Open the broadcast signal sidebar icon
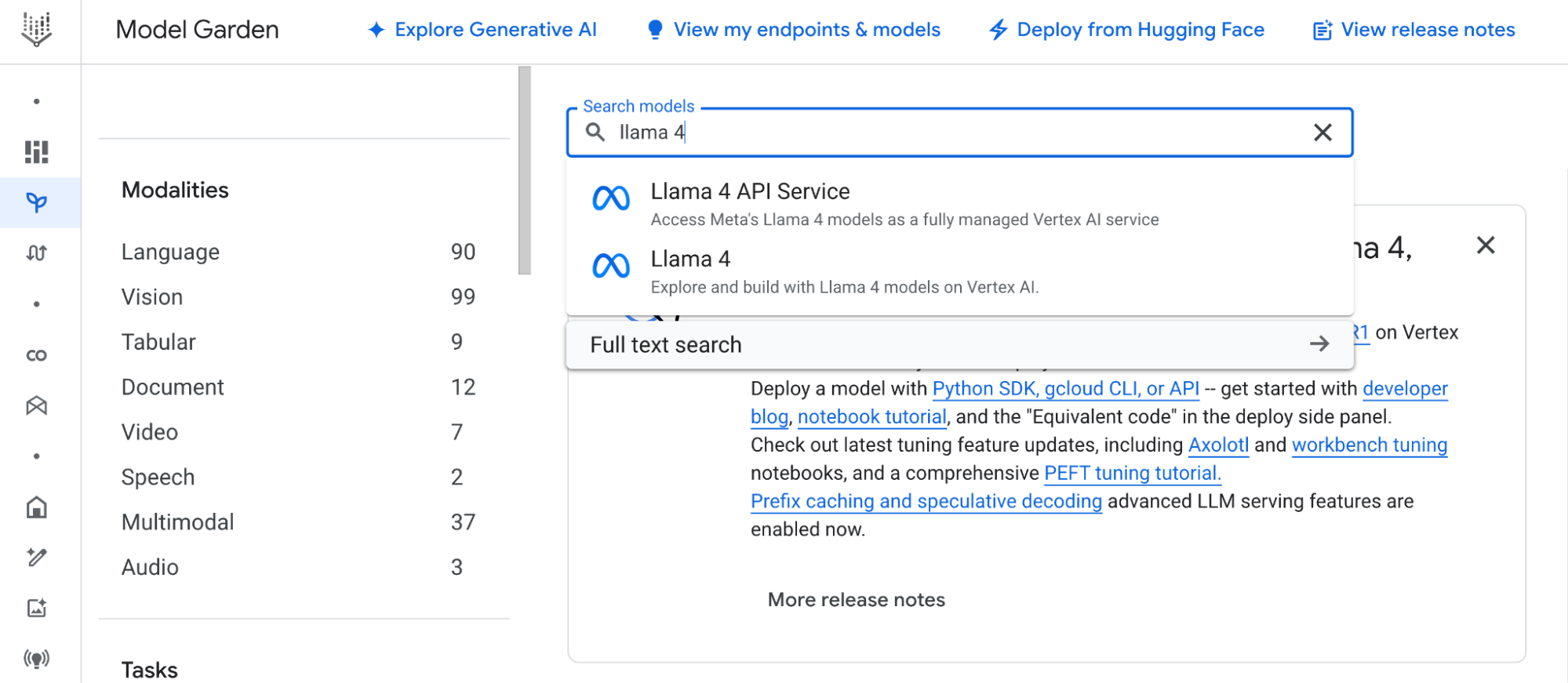 [x=36, y=659]
